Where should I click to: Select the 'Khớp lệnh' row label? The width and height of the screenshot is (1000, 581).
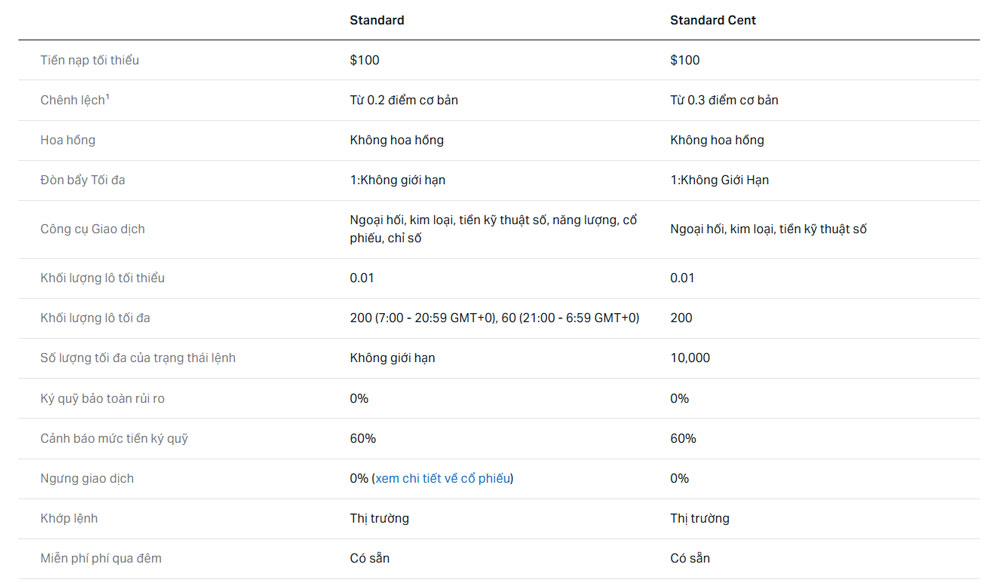[69, 518]
